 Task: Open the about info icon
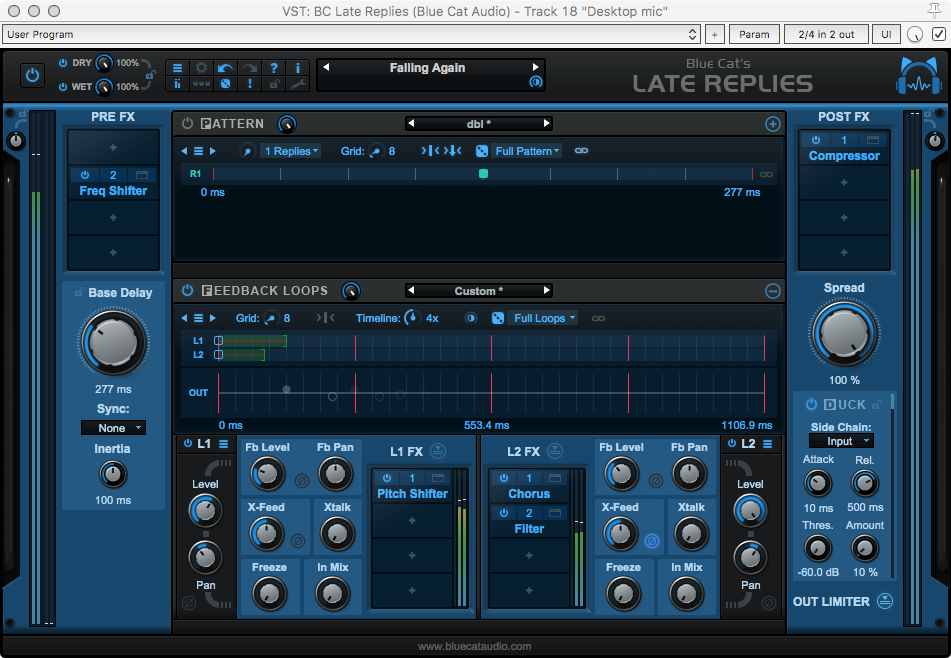click(297, 68)
